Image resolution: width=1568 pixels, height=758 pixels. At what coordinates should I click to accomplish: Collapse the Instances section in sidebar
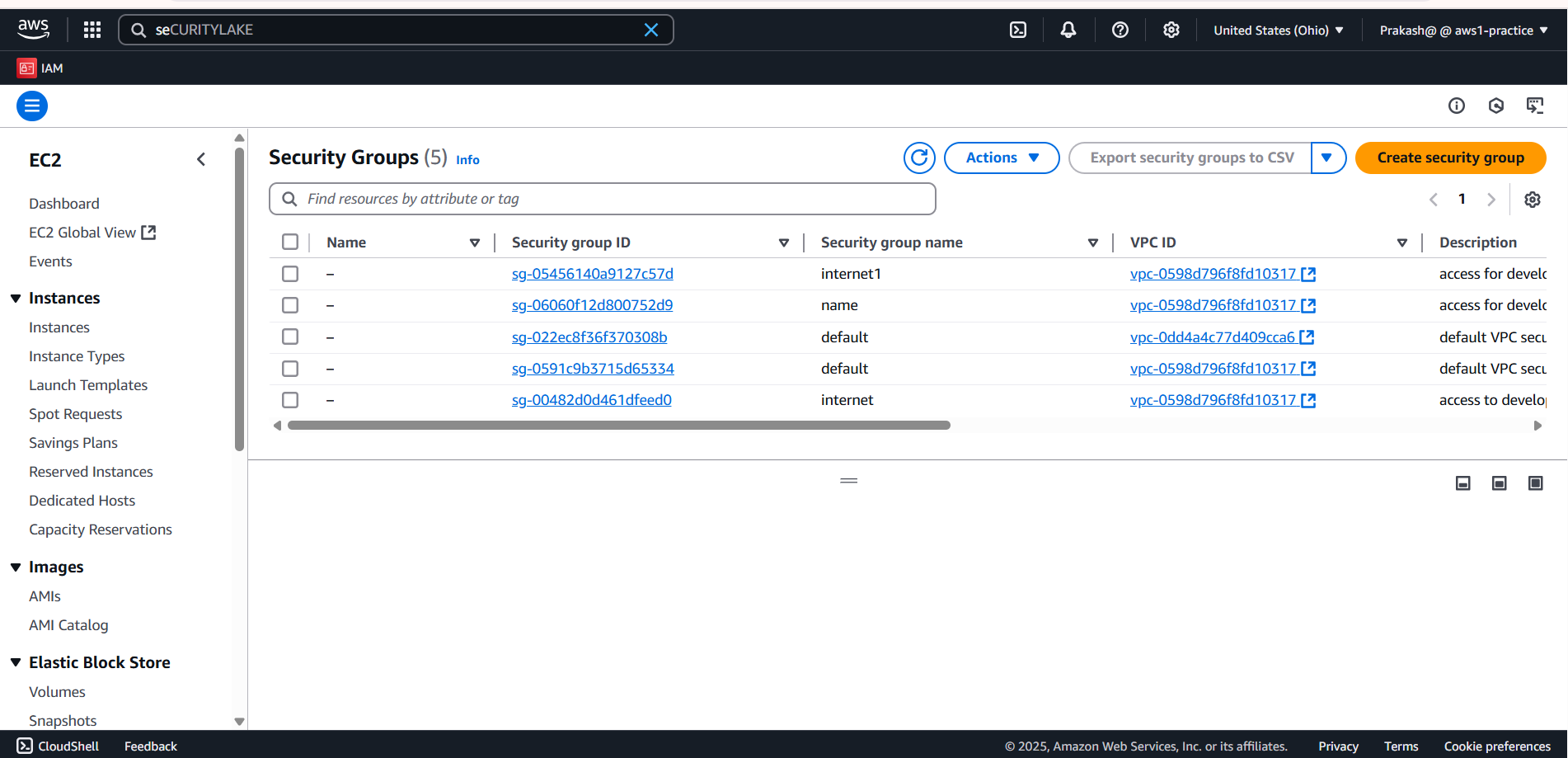[x=16, y=298]
